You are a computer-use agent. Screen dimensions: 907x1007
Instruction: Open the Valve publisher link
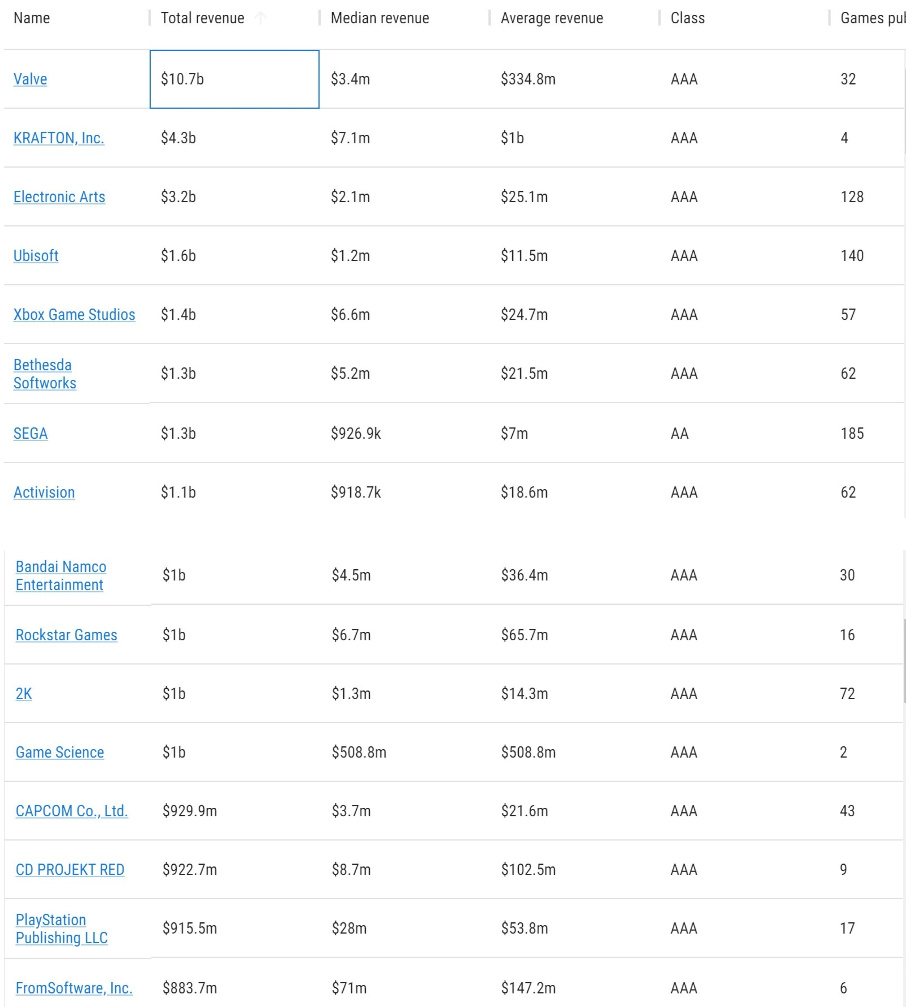[30, 79]
